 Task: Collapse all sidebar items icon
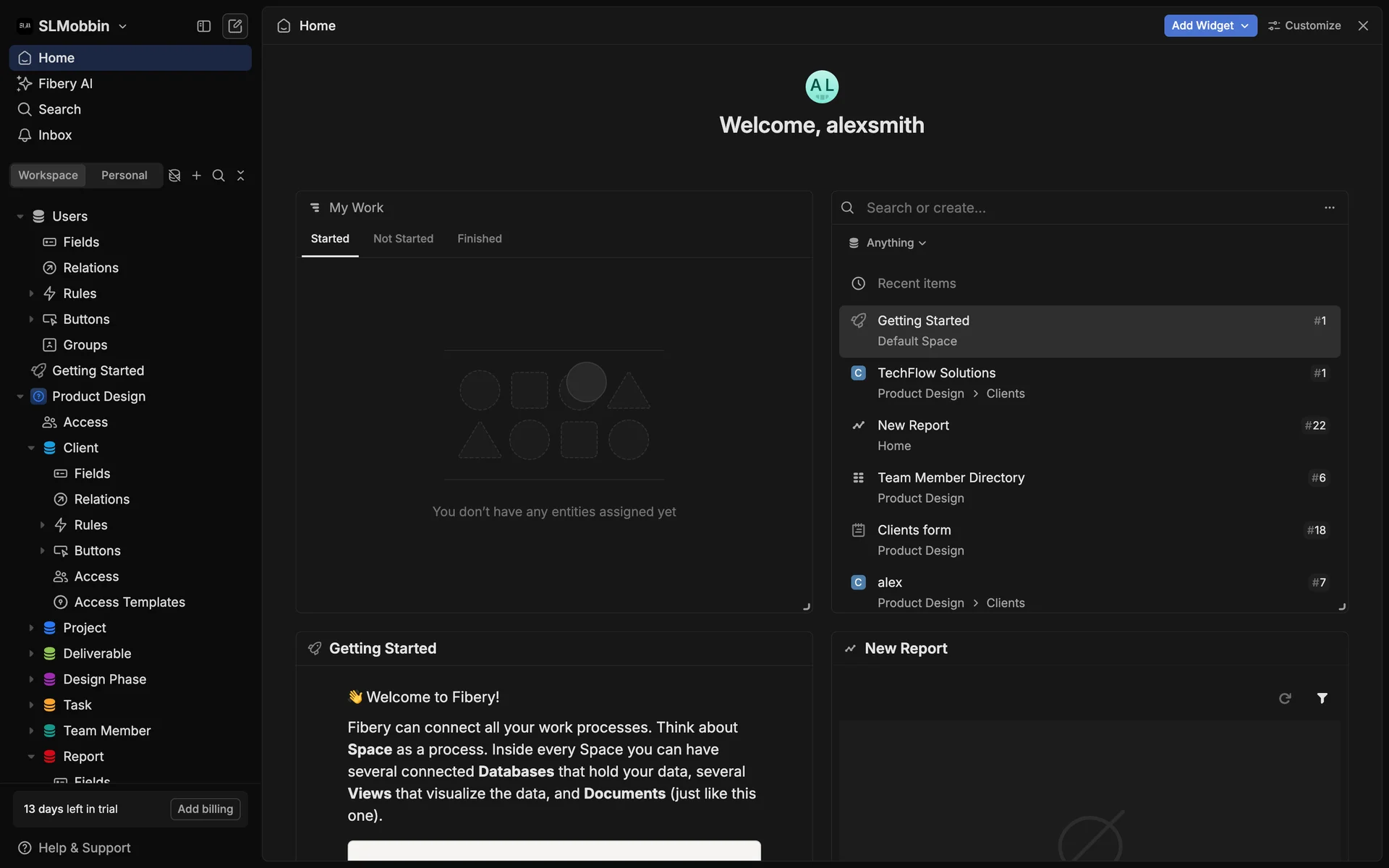(241, 176)
